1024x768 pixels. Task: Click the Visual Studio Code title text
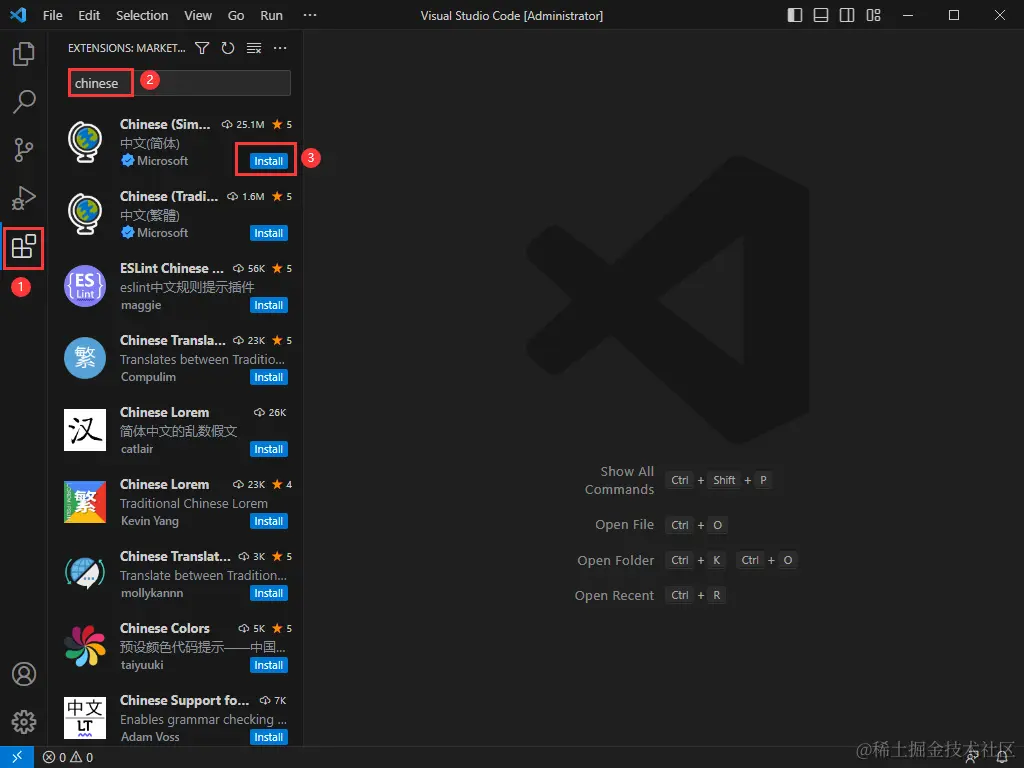click(511, 15)
